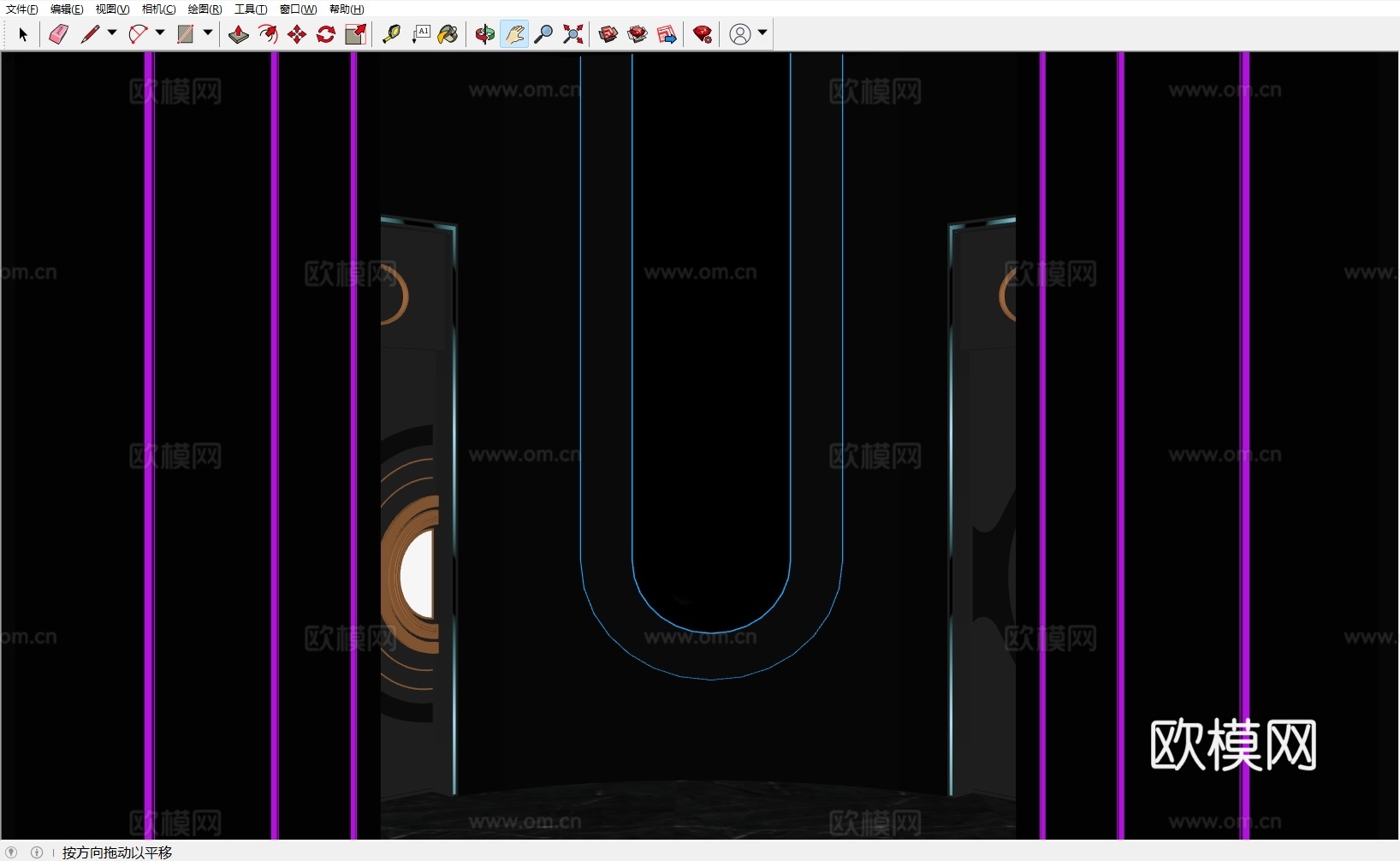
Task: Open the Extension Manager ruby icon
Action: click(703, 34)
